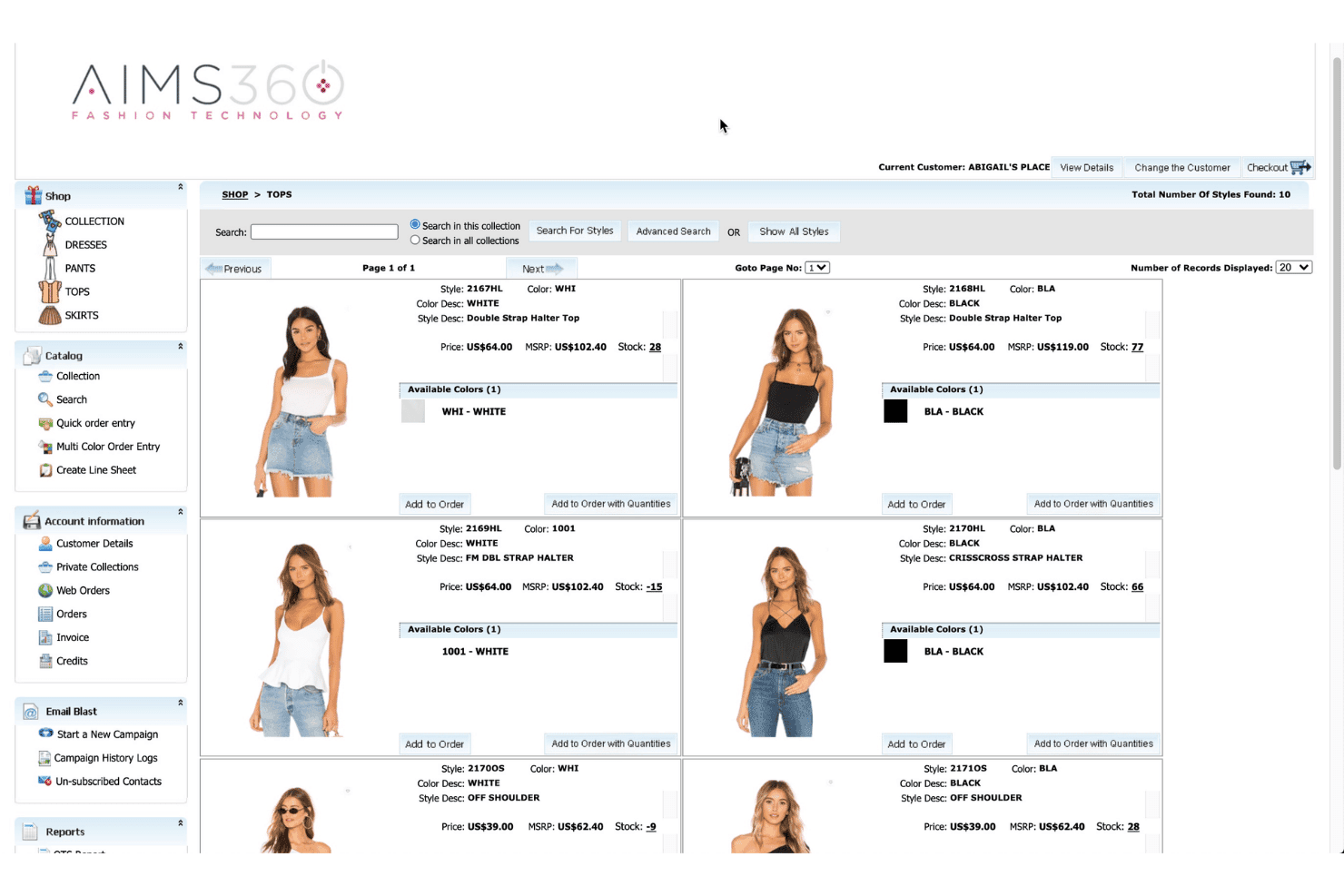Go to Un-subscribed Contacts

click(108, 782)
